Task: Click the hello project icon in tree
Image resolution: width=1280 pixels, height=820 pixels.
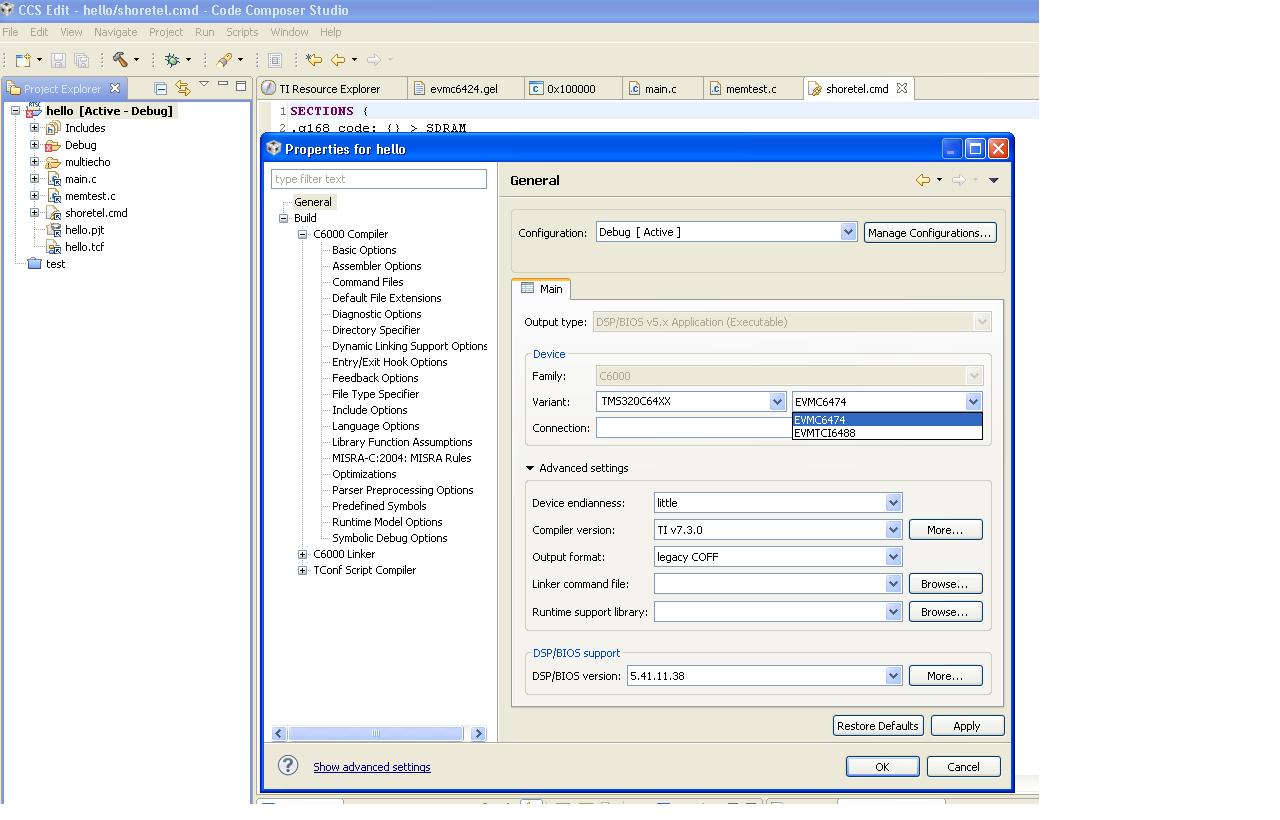Action: [x=34, y=110]
